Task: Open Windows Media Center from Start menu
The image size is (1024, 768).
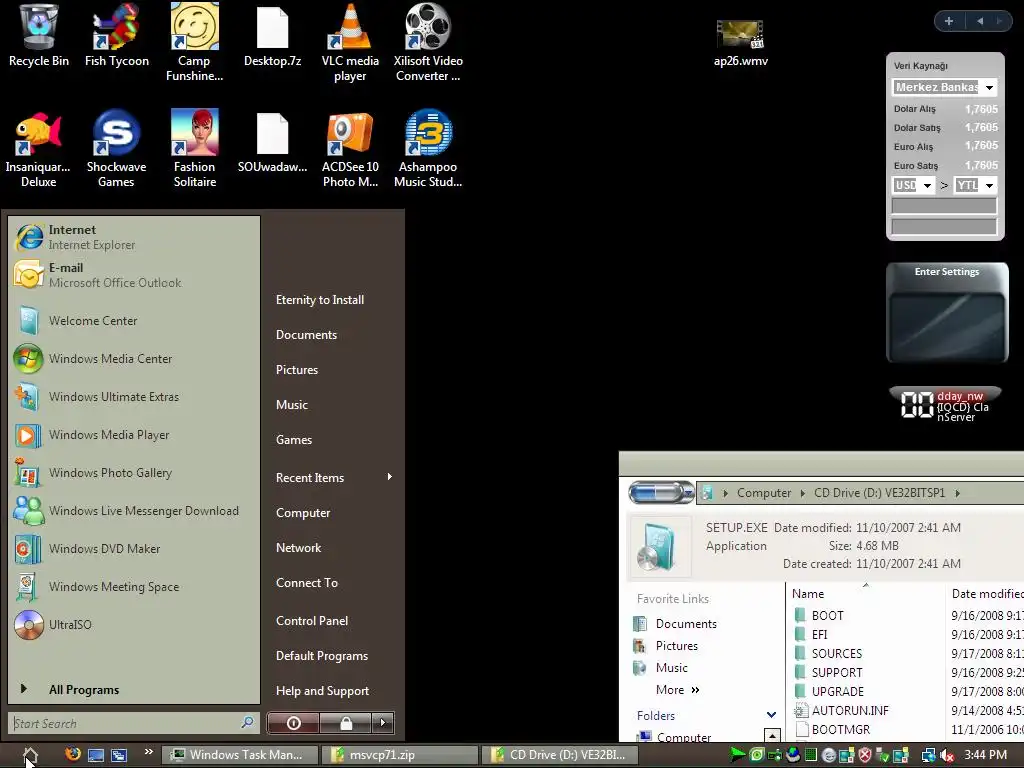Action: [134, 359]
